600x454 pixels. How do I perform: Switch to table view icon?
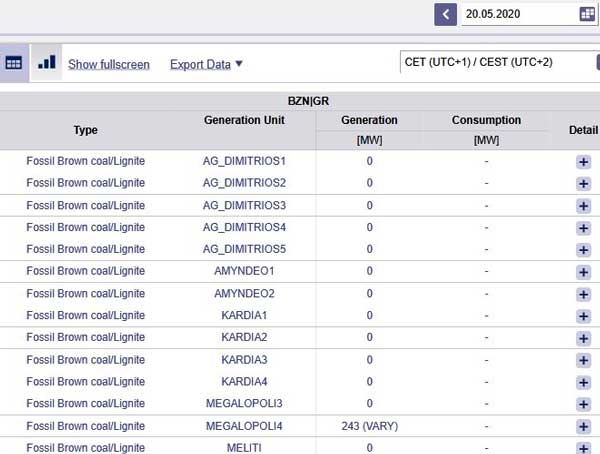[x=13, y=63]
